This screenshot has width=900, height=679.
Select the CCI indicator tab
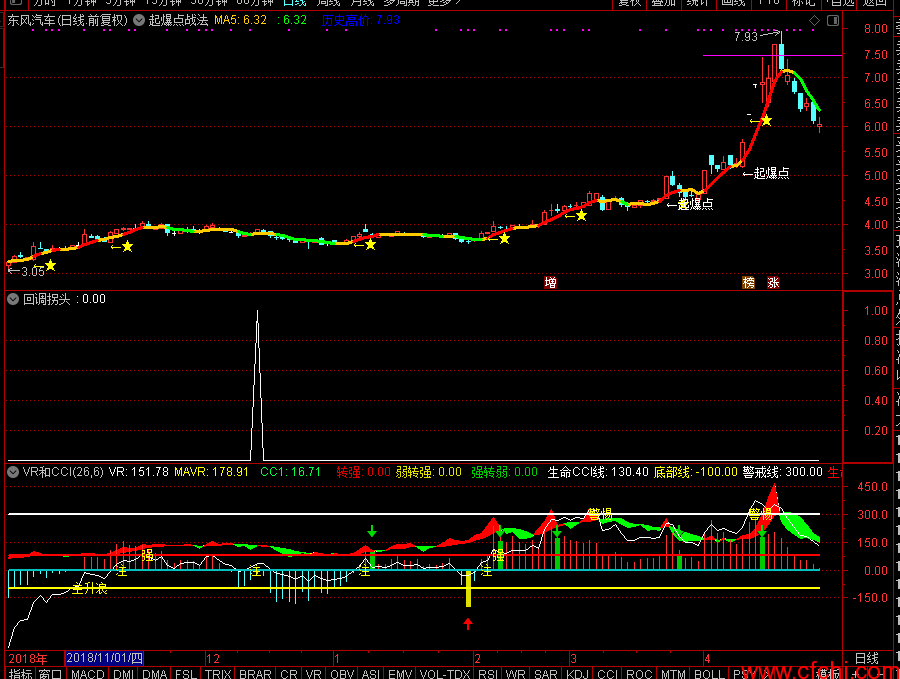(x=607, y=673)
